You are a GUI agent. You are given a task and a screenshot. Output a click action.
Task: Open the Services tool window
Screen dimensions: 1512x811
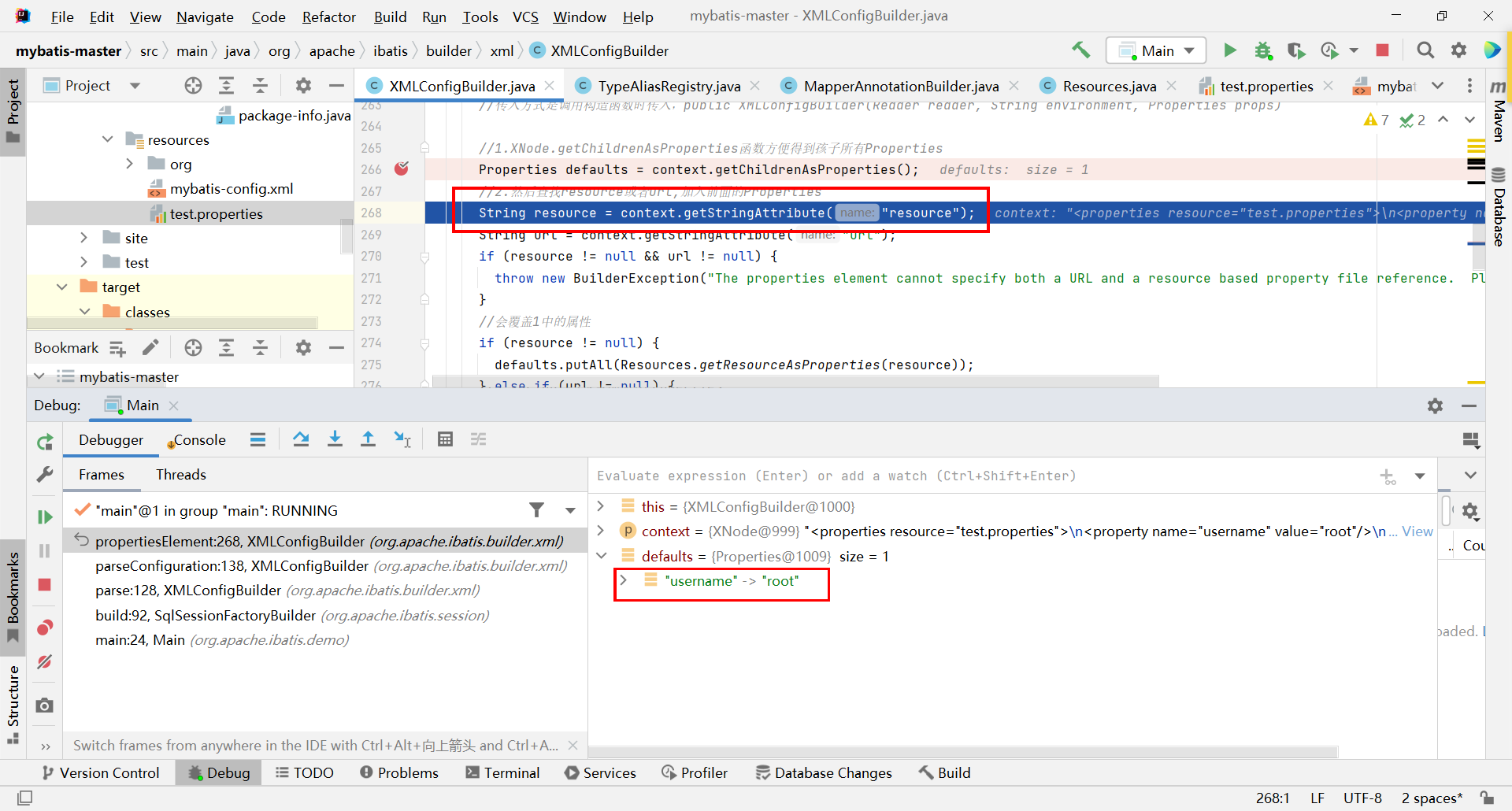(x=600, y=773)
